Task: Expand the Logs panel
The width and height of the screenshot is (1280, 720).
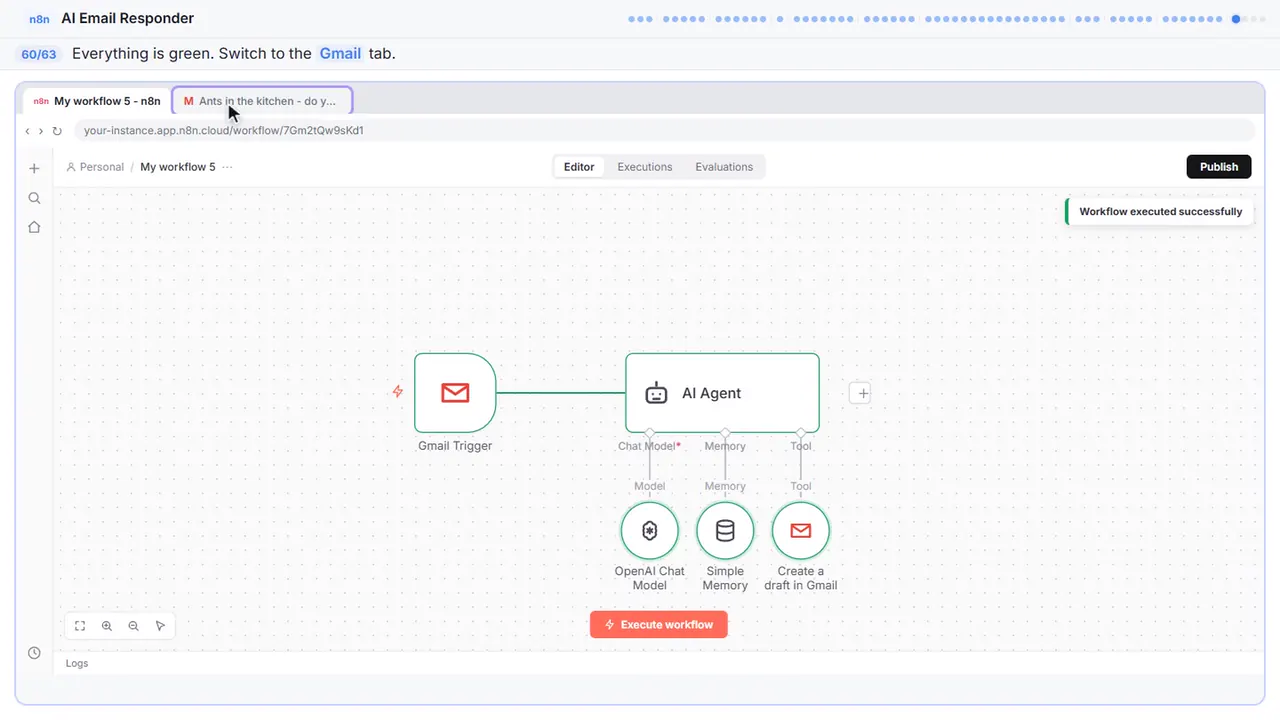Action: (77, 663)
